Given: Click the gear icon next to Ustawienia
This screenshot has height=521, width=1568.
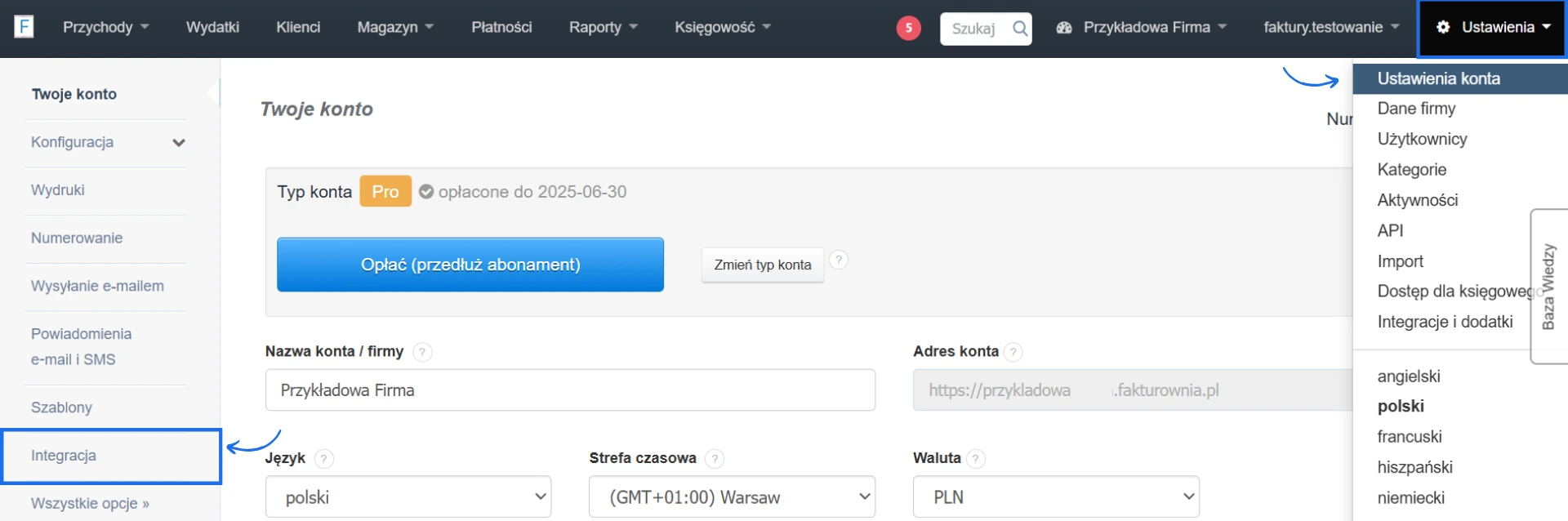Looking at the screenshot, I should [1443, 27].
